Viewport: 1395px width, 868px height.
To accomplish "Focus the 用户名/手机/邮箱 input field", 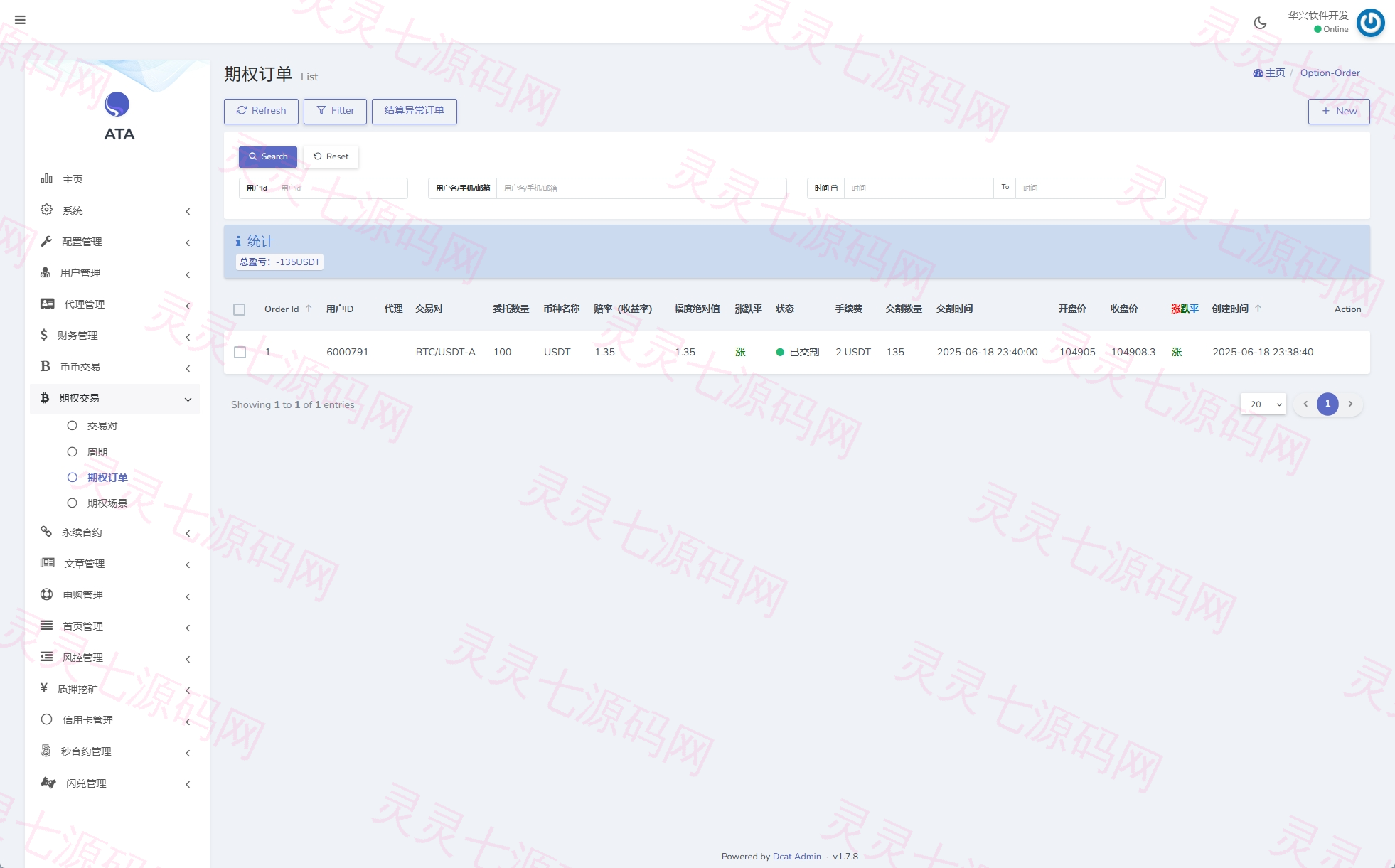I will pos(641,188).
